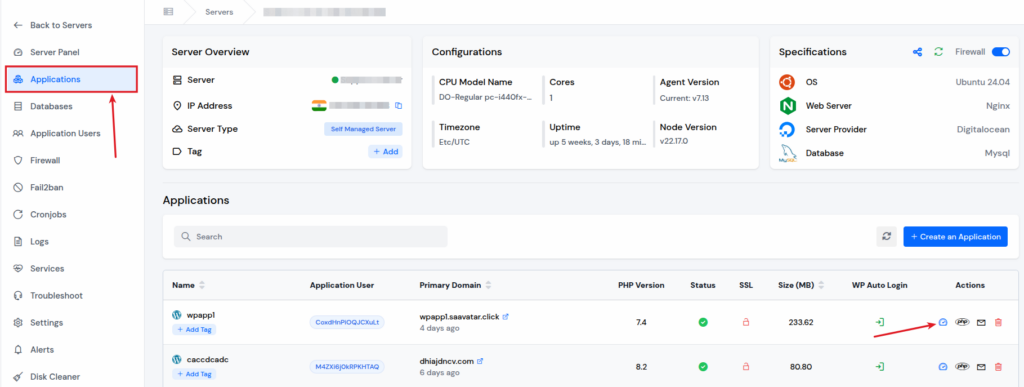Add Tag to caccdcadc application
This screenshot has height=387, width=1024.
(194, 374)
